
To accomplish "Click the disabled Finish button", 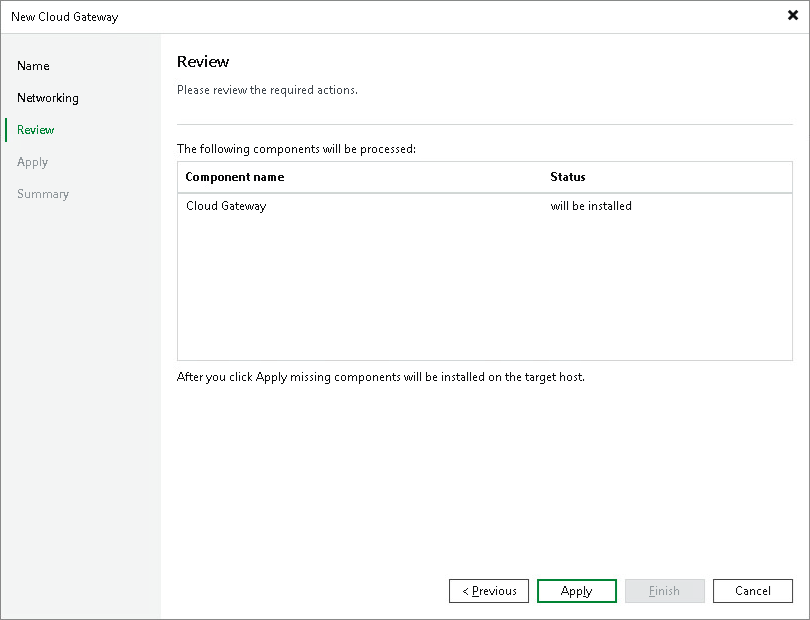I will (x=665, y=591).
